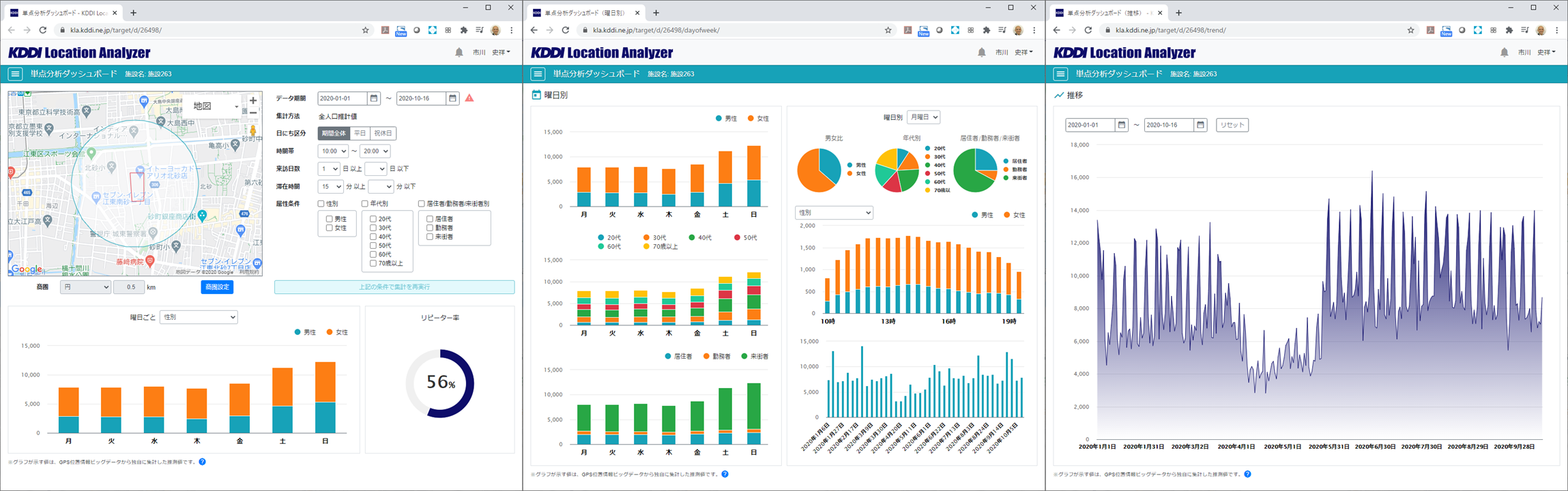Click the 56% リピーター率 donut chart
Image resolution: width=1568 pixels, height=491 pixels.
coord(440,383)
